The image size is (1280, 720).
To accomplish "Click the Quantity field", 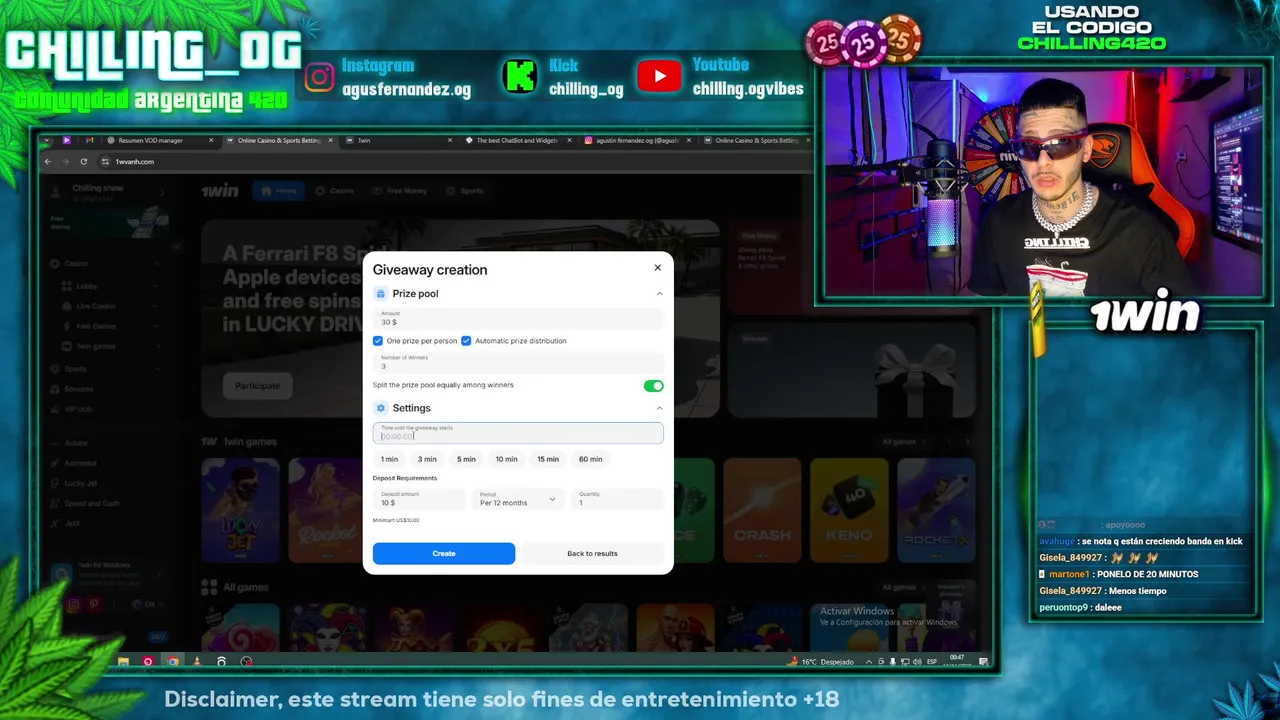I will coord(617,498).
